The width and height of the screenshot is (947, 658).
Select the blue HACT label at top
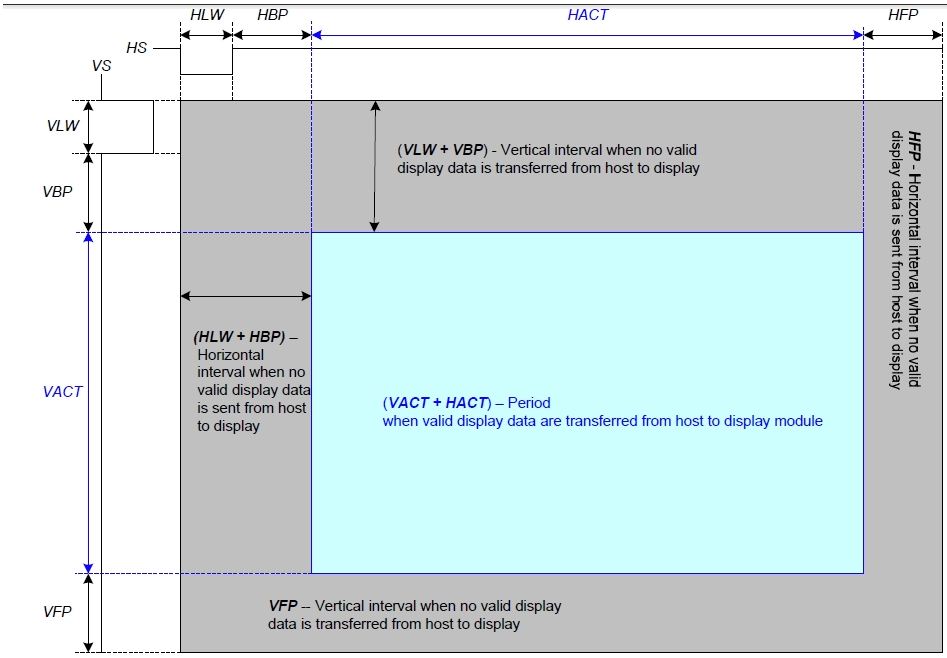(587, 15)
